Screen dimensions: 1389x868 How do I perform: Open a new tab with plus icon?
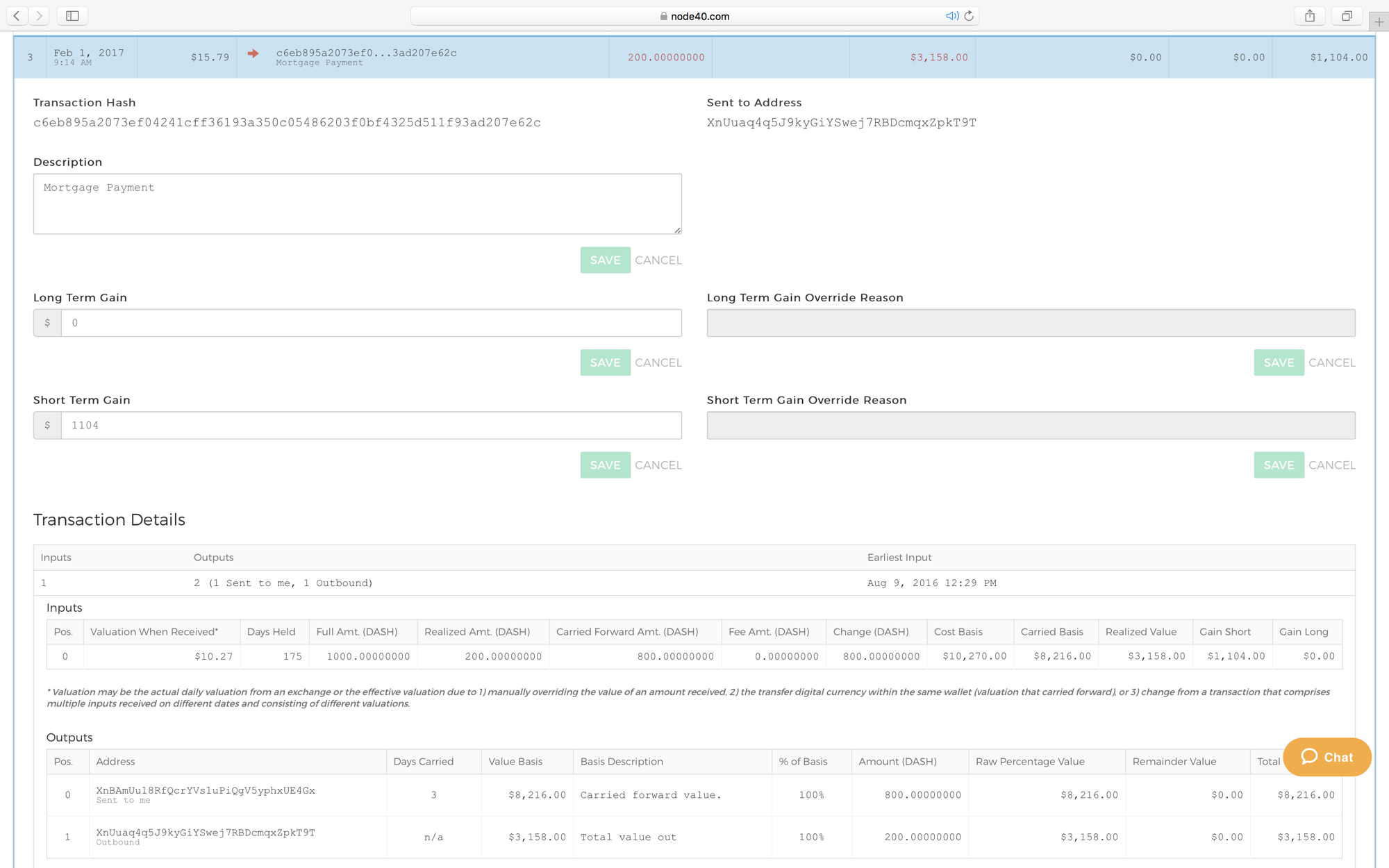click(1379, 22)
